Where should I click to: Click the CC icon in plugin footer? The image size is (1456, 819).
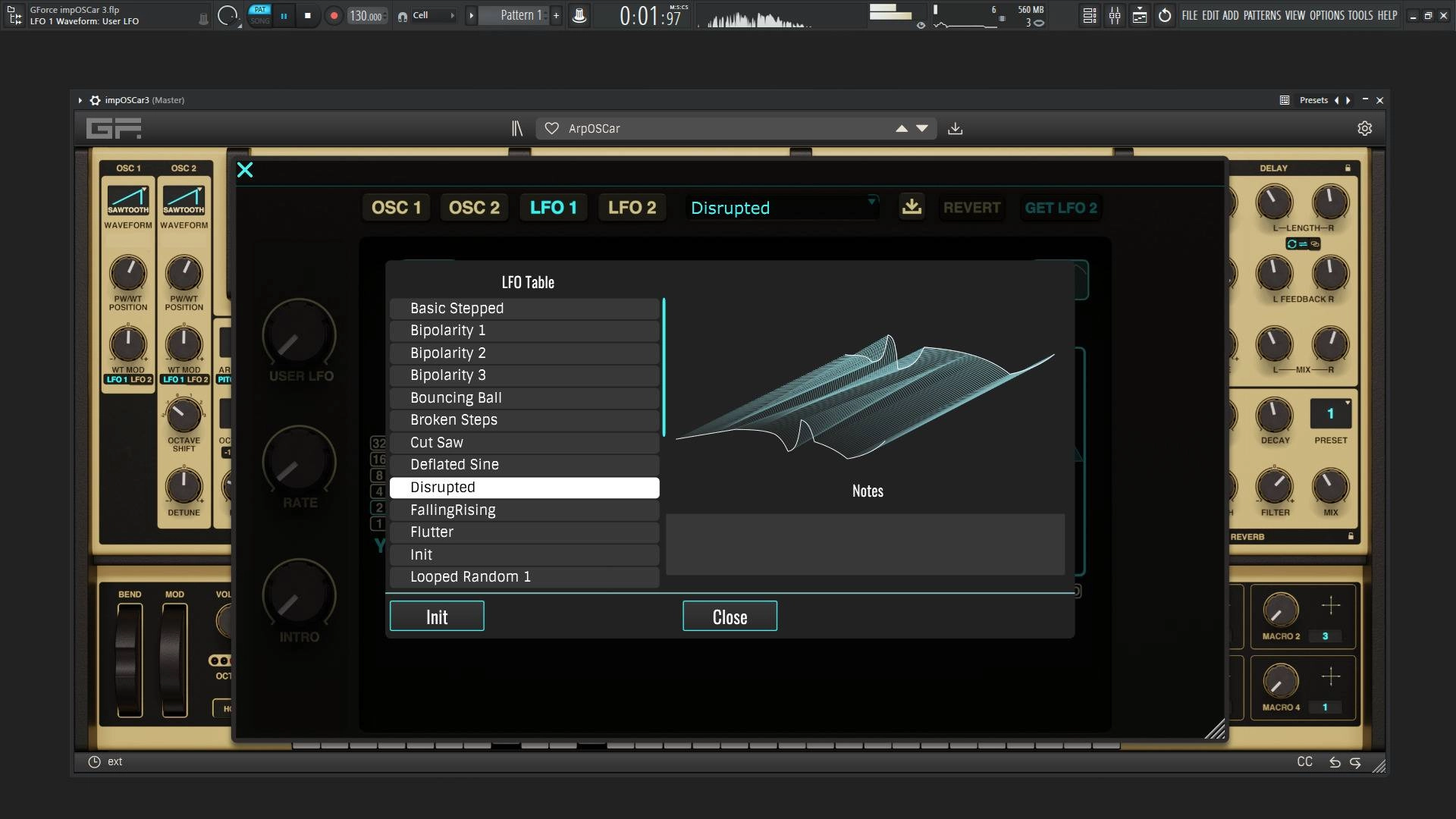point(1304,762)
